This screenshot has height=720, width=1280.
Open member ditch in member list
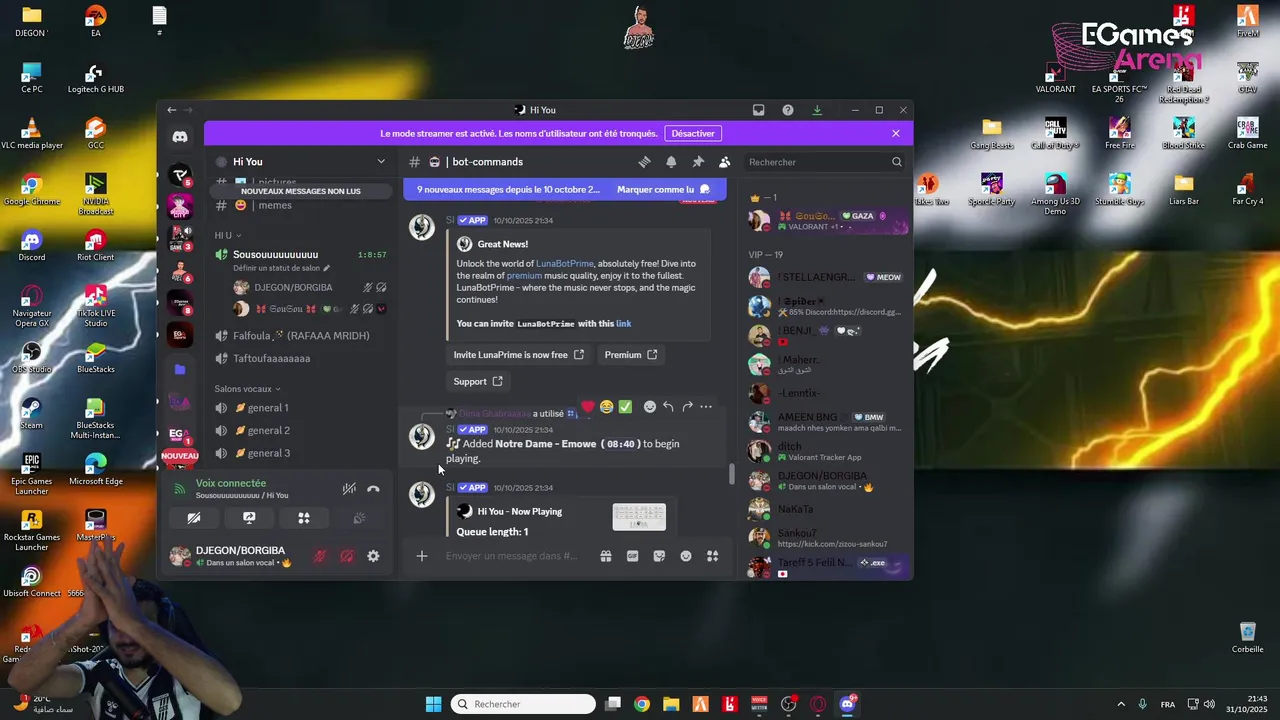pos(826,451)
